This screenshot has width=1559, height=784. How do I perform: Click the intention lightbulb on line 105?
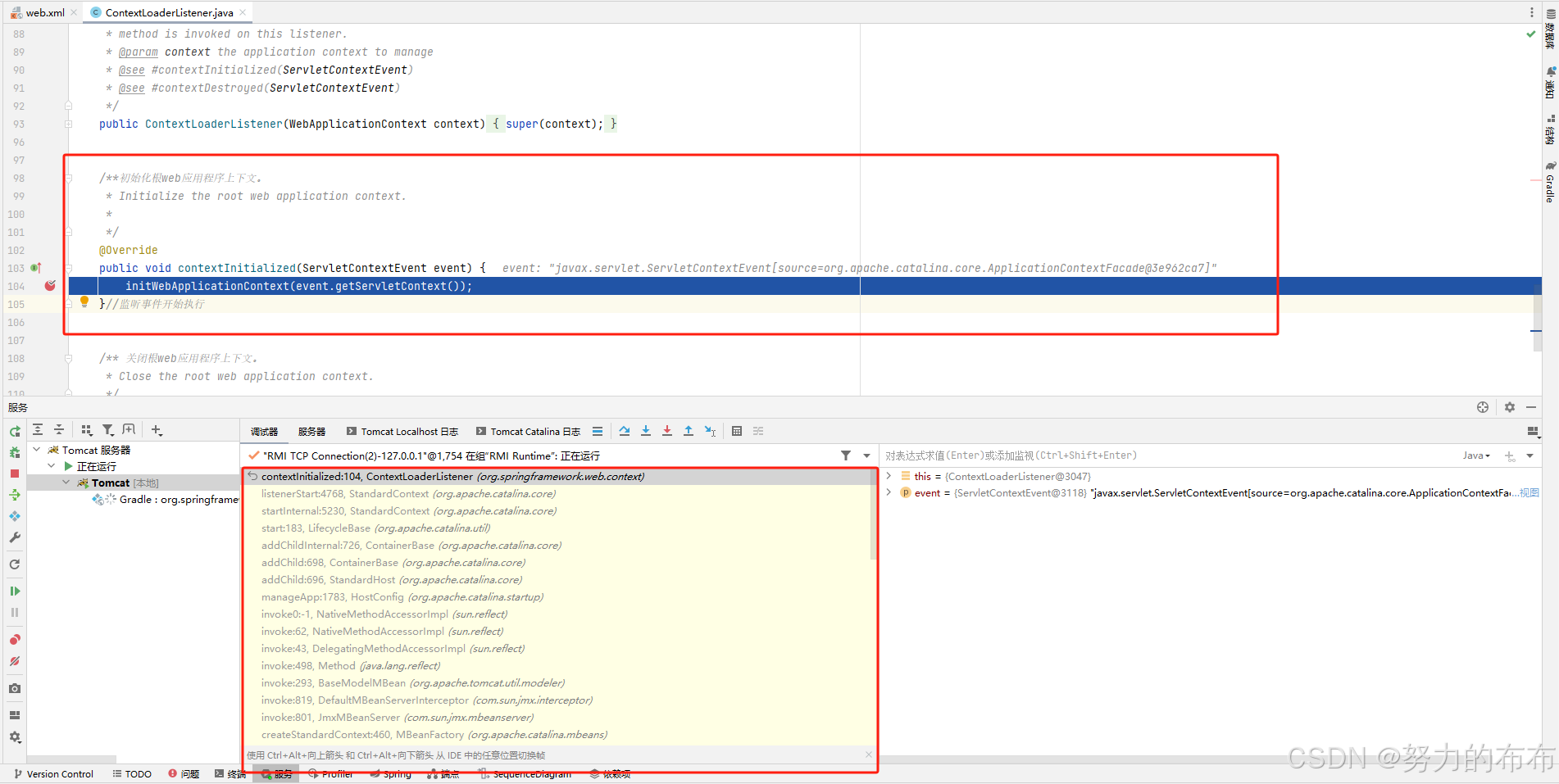(x=84, y=302)
